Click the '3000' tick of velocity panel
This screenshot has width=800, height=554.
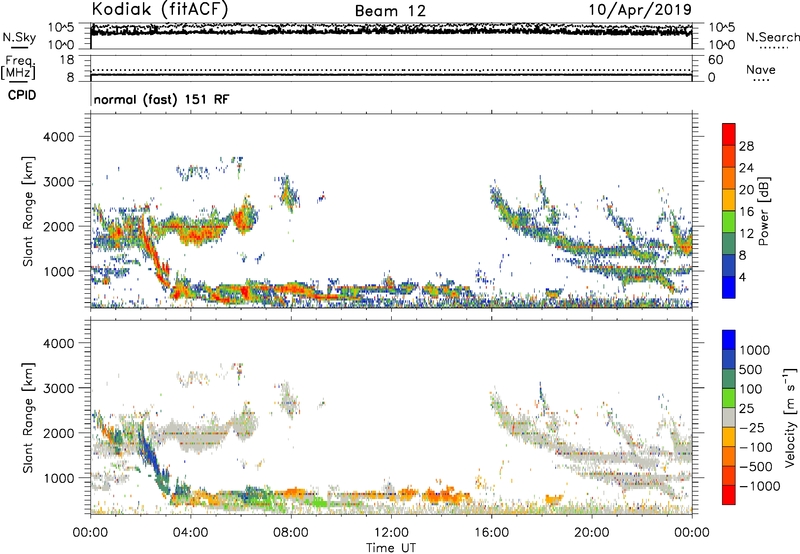click(x=59, y=388)
